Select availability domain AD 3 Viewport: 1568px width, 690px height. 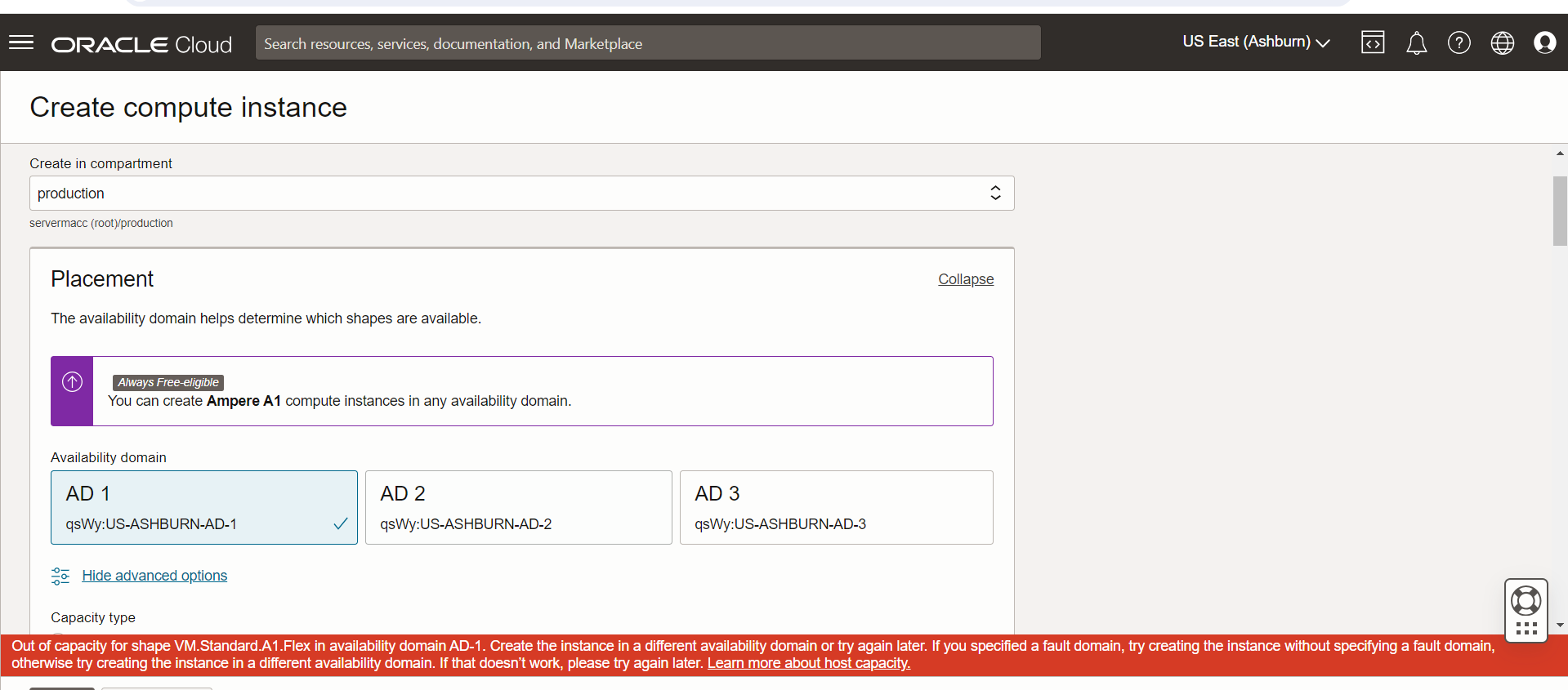point(837,507)
